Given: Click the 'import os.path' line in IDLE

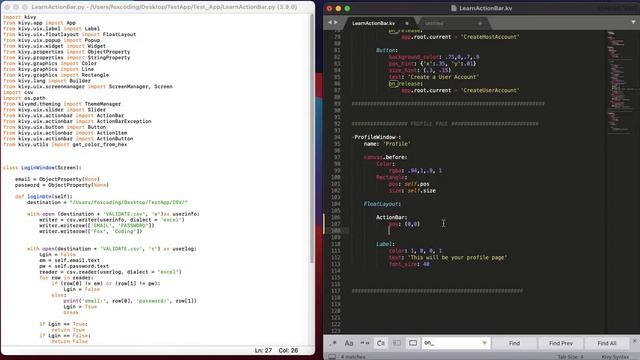Looking at the screenshot, I should click(x=24, y=98).
